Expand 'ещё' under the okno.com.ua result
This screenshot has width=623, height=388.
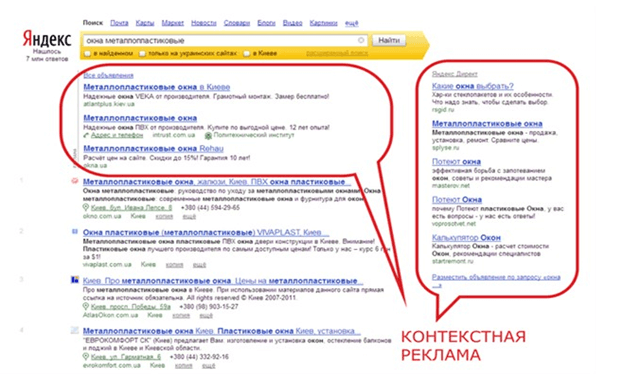coord(189,216)
